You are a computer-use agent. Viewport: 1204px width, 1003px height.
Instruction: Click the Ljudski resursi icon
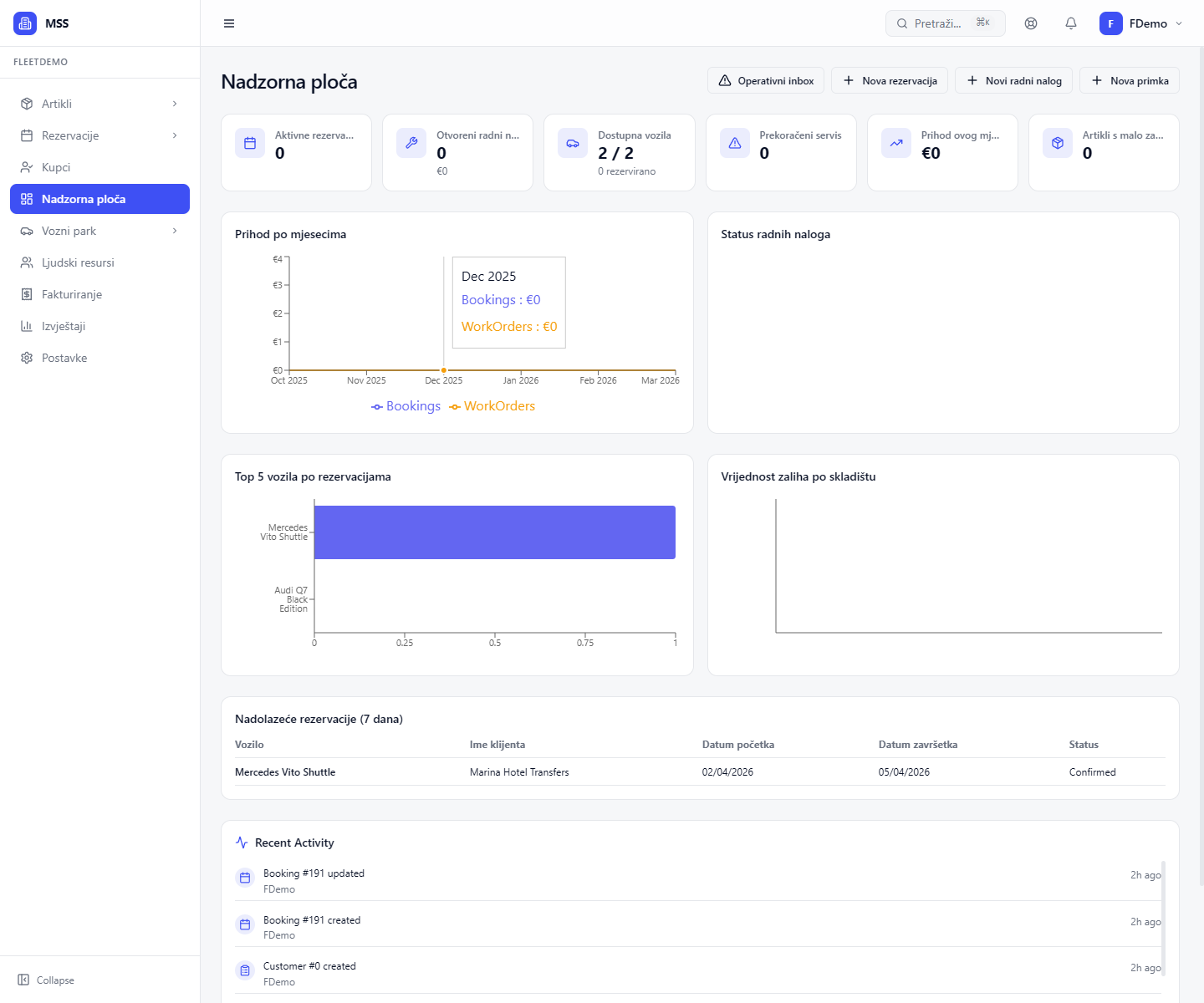[x=26, y=262]
